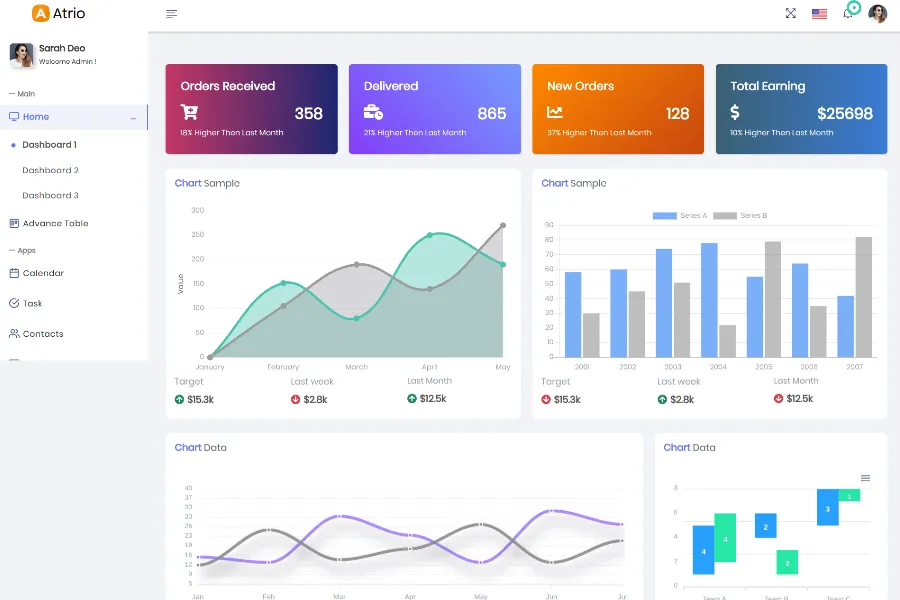Open Calendar from the sidebar
900x600 pixels.
pyautogui.click(x=43, y=273)
